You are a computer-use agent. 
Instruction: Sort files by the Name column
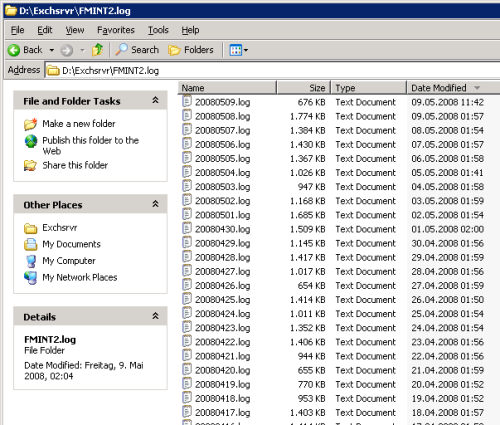[x=227, y=88]
